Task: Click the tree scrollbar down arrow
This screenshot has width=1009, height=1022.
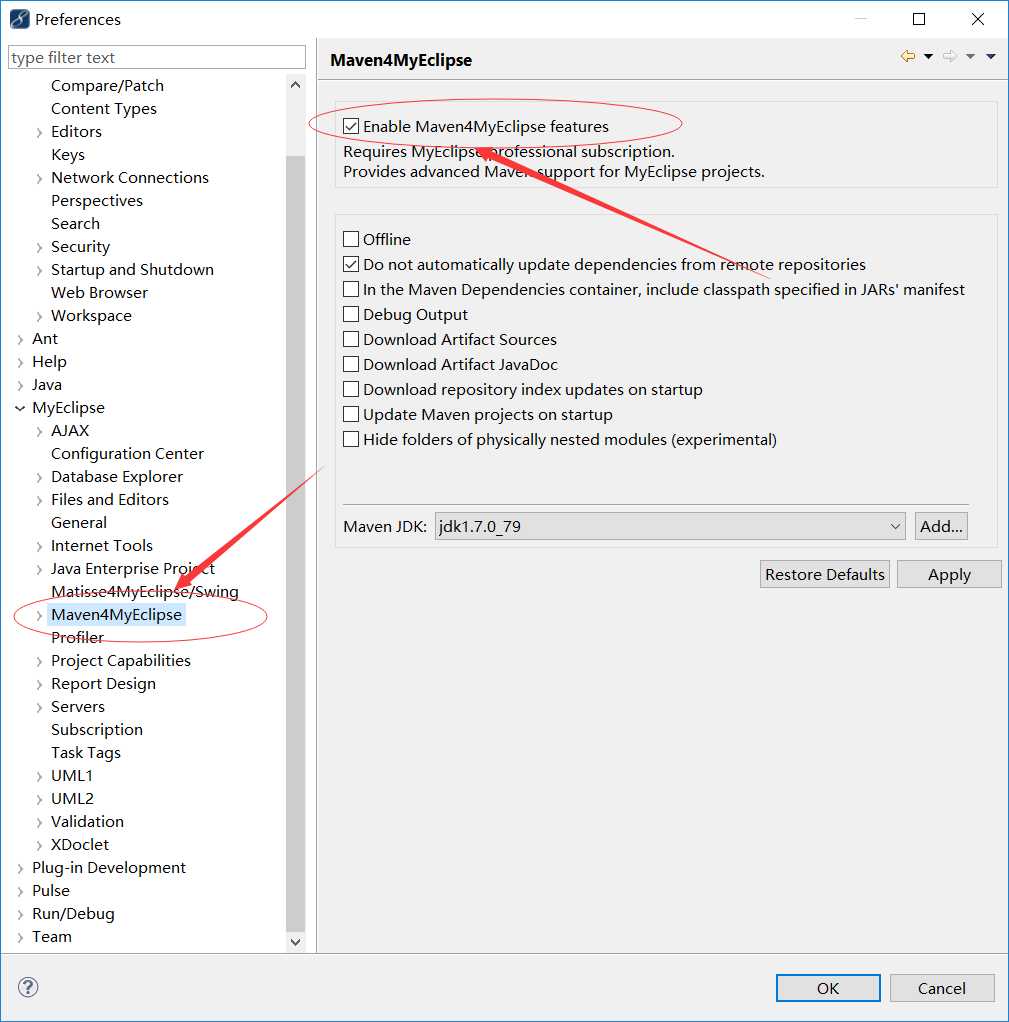Action: [295, 942]
